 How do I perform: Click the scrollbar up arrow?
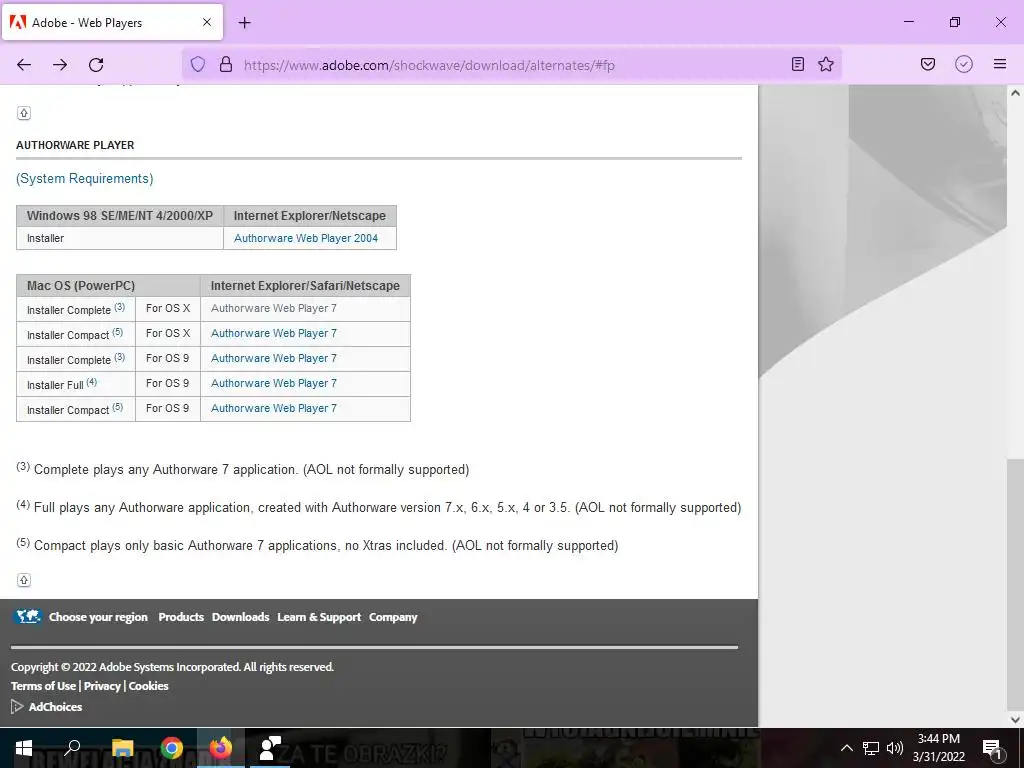tap(1015, 93)
